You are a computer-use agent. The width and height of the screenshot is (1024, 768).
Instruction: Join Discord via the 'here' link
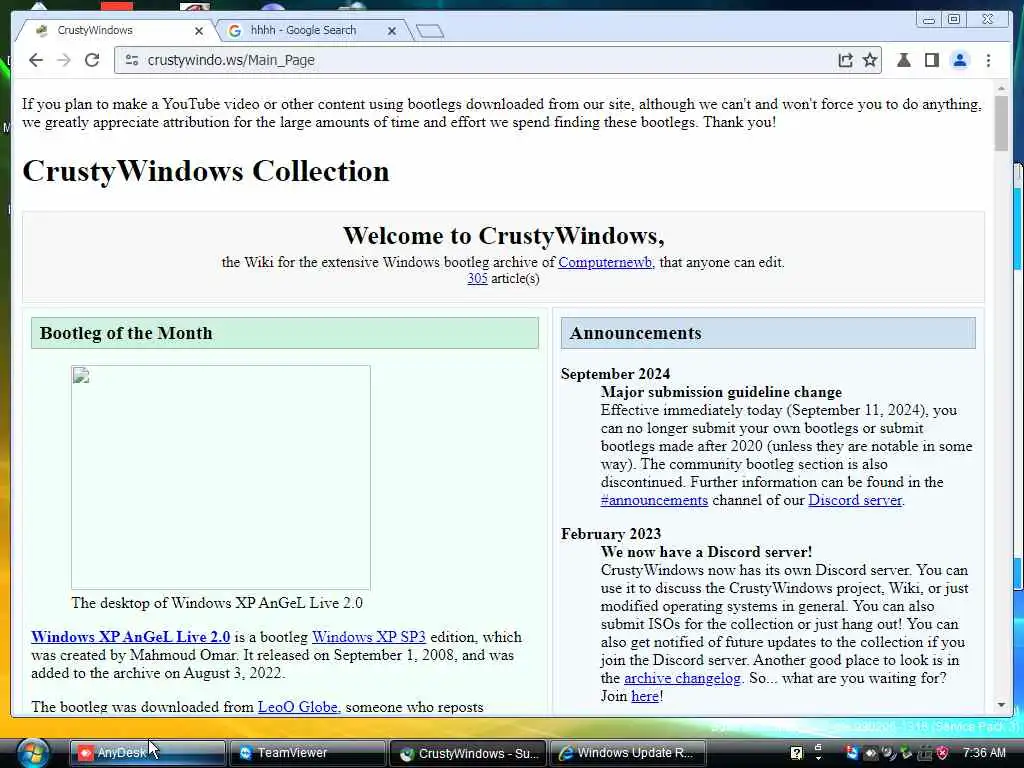[645, 696]
